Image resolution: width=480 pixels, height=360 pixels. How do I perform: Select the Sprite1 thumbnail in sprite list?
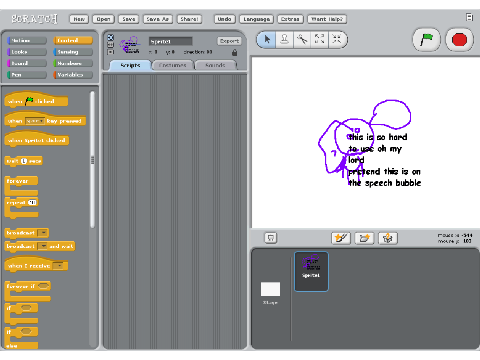tap(311, 271)
